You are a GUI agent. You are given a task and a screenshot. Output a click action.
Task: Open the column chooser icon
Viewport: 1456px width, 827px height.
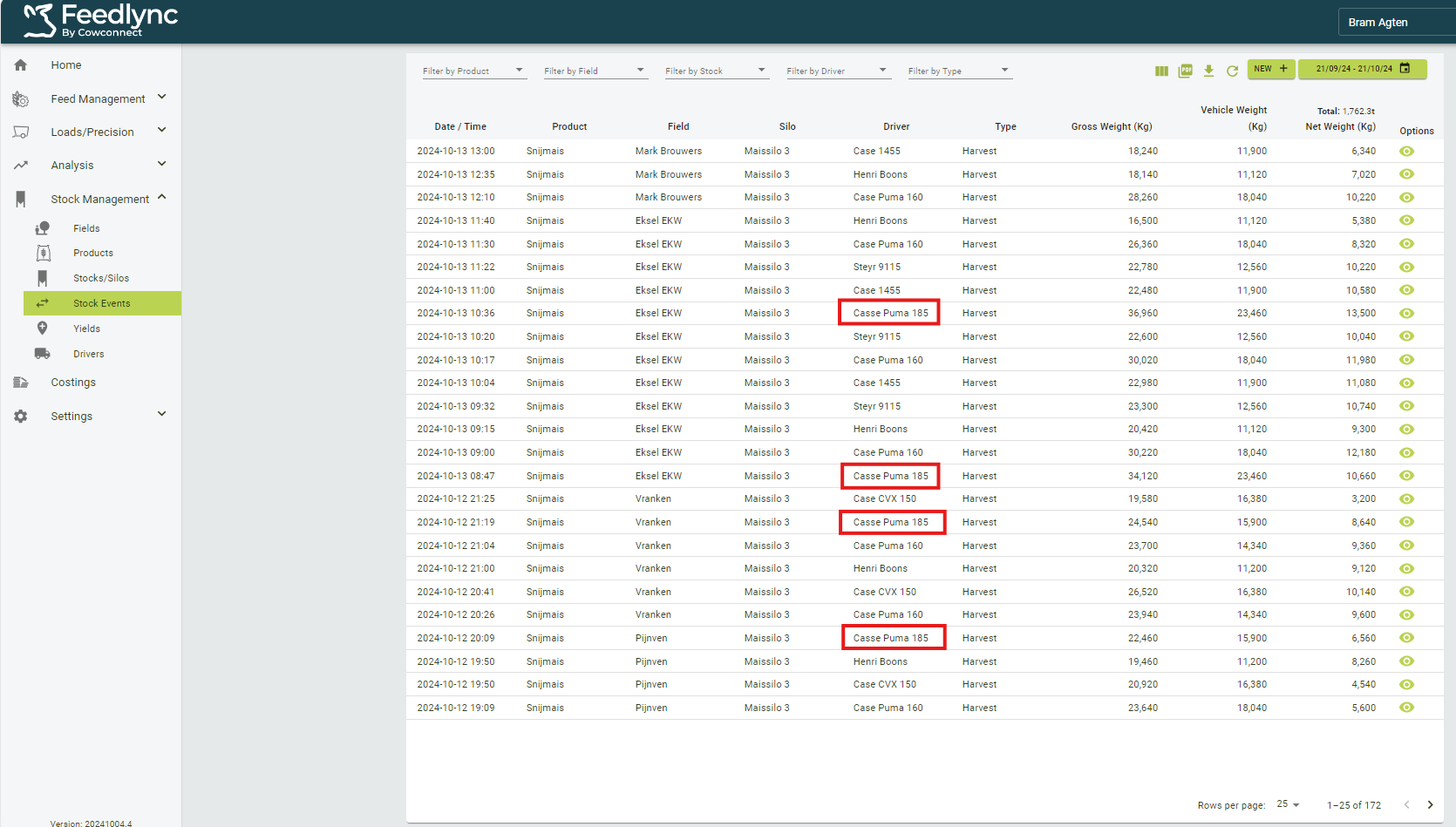click(x=1161, y=71)
